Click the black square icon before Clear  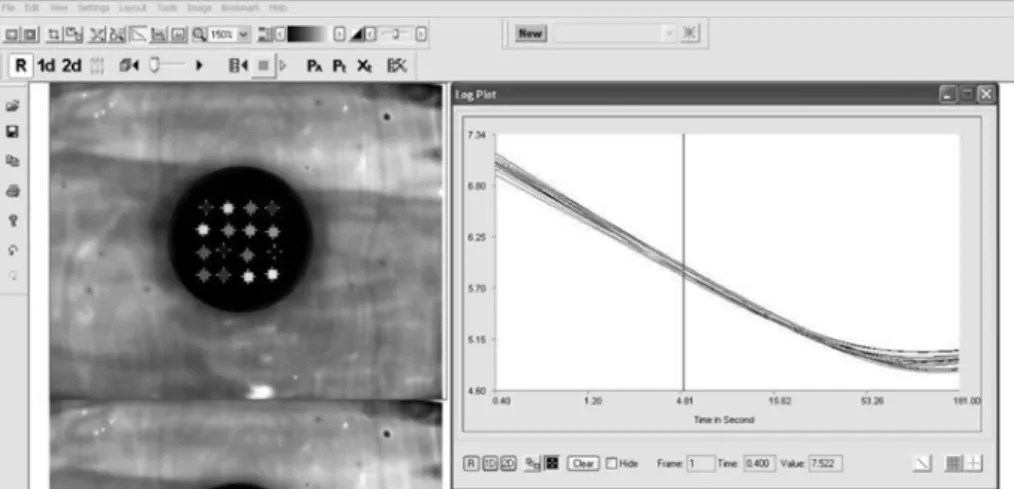point(552,463)
